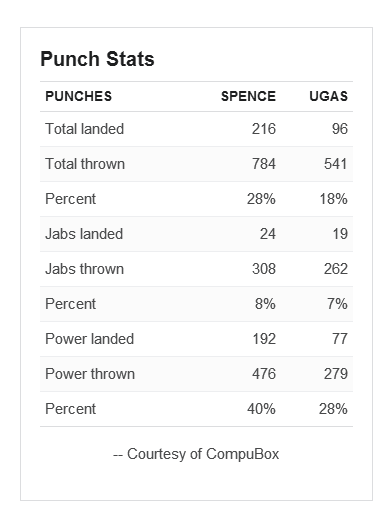Click Ugas's jabs thrown value 262
The height and width of the screenshot is (518, 390).
(336, 269)
